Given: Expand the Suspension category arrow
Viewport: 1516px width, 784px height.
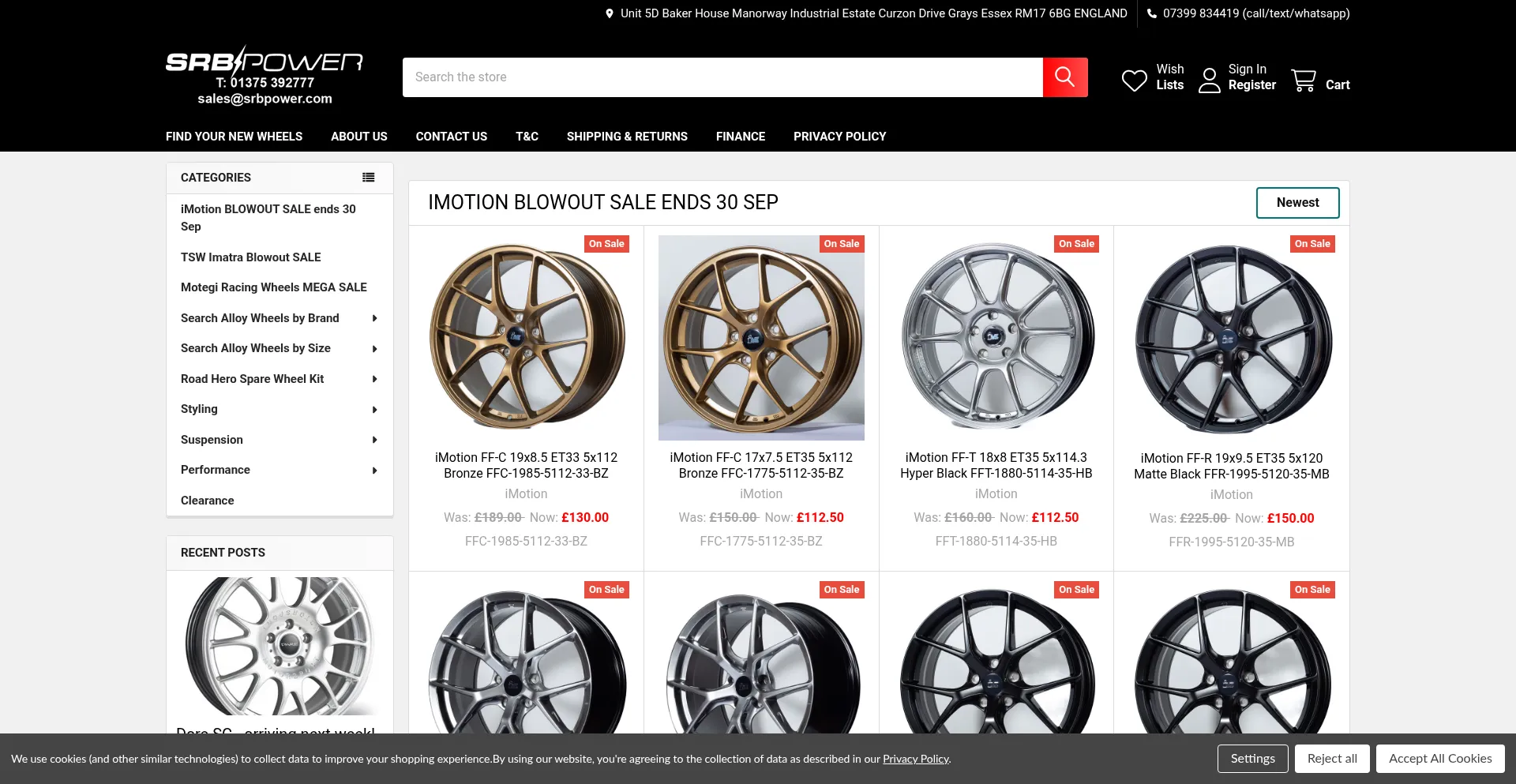Looking at the screenshot, I should point(374,440).
